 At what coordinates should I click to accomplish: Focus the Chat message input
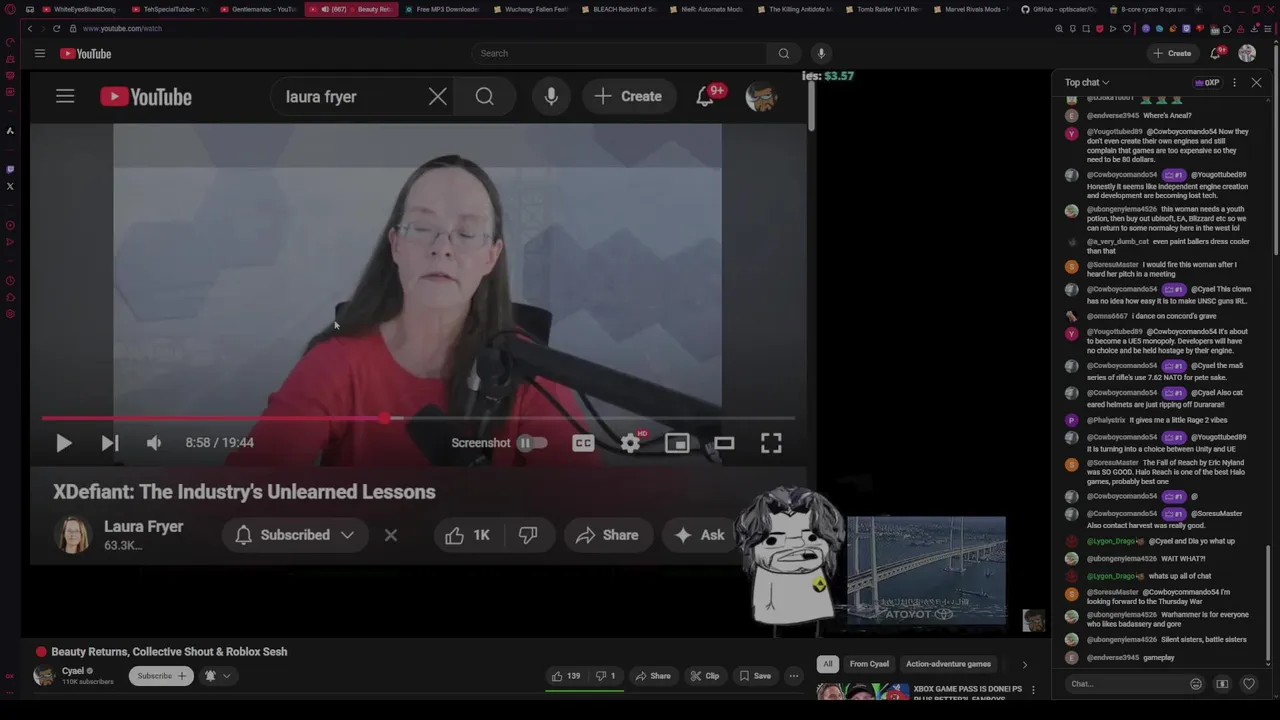click(1125, 684)
